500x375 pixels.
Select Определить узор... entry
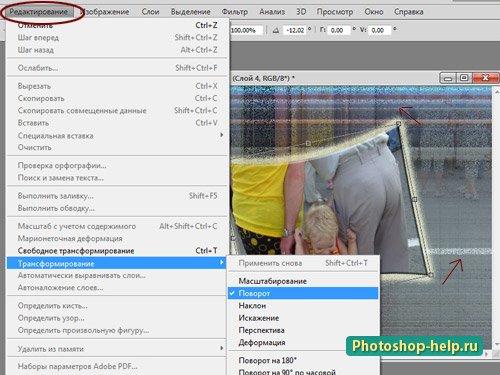point(117,318)
